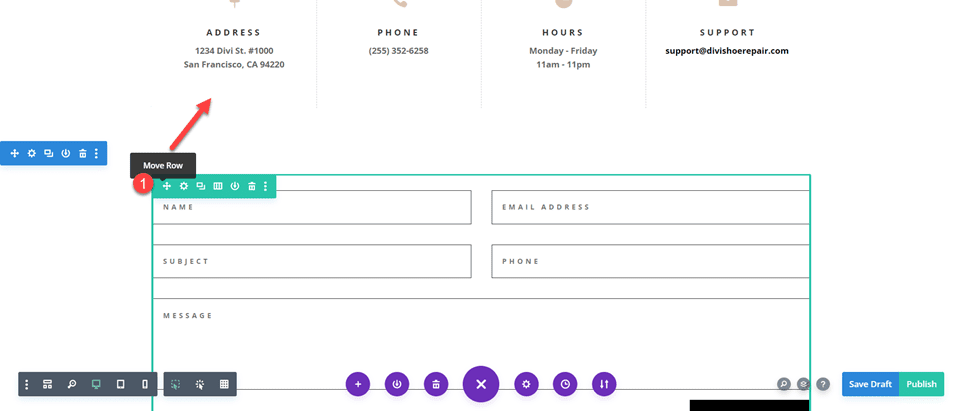Open the purple editing history clock button
The height and width of the screenshot is (411, 960).
[566, 384]
